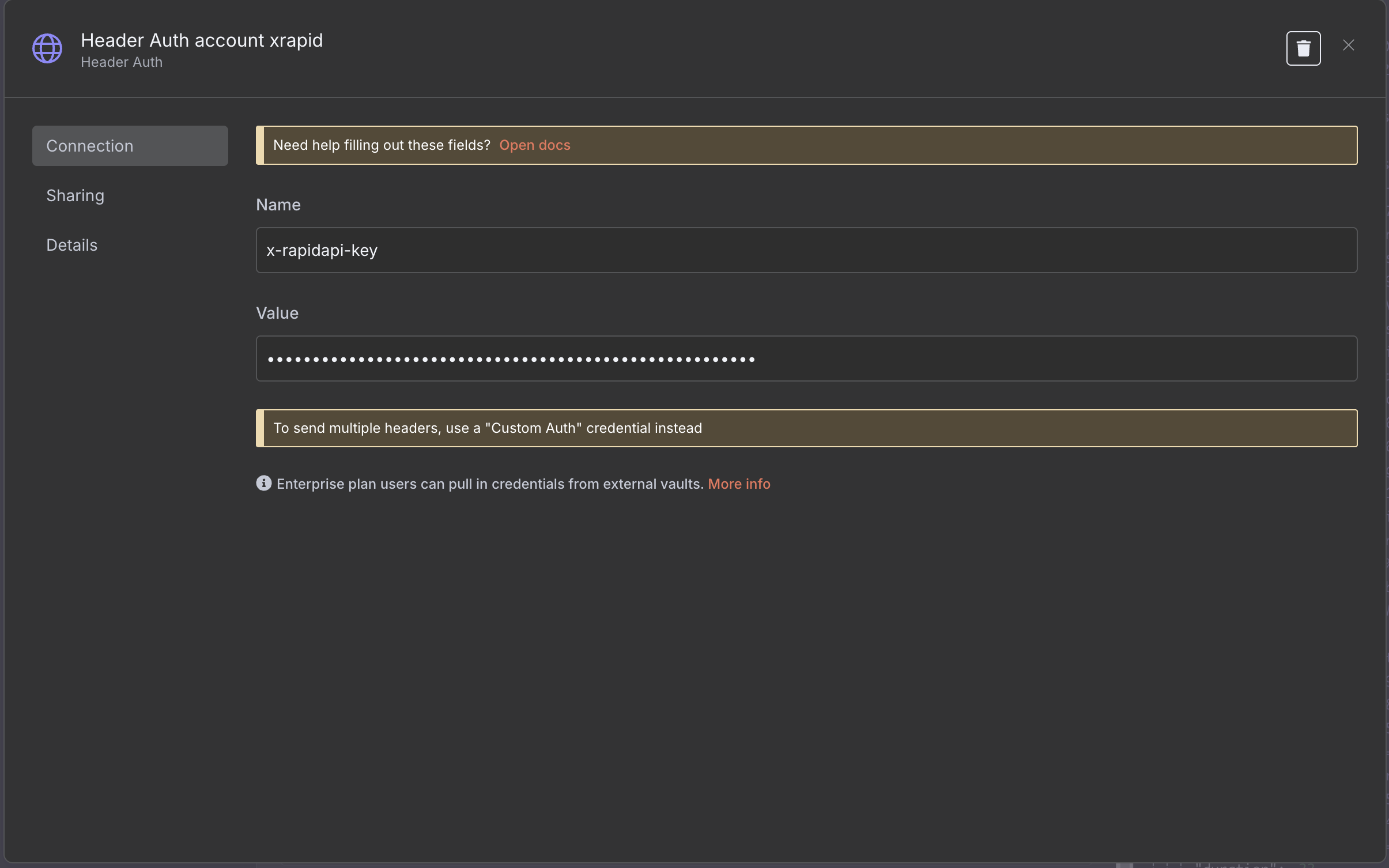This screenshot has width=1389, height=868.
Task: Delete credential with the trash icon
Action: point(1303,48)
